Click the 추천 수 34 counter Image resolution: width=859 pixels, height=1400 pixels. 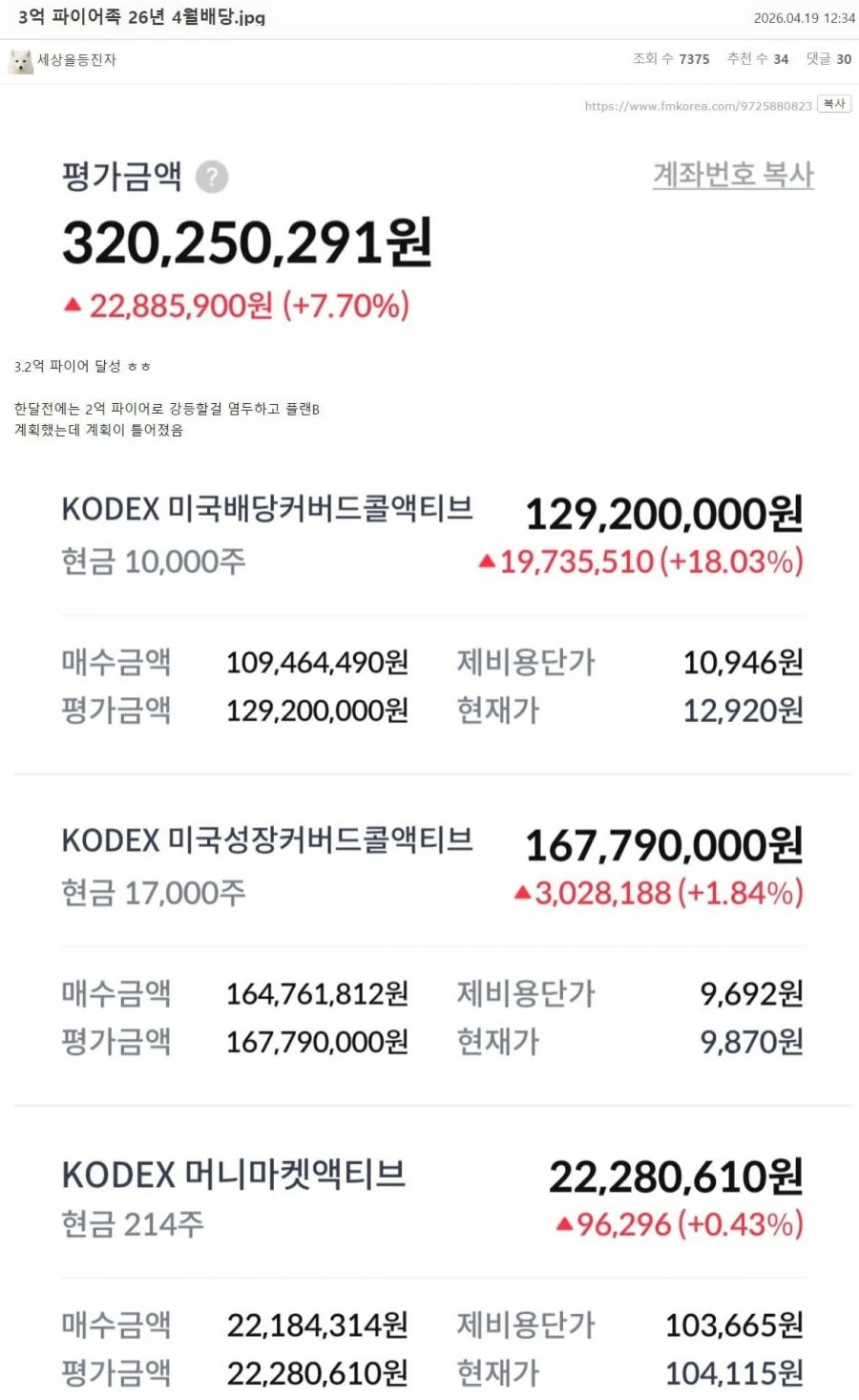[757, 58]
